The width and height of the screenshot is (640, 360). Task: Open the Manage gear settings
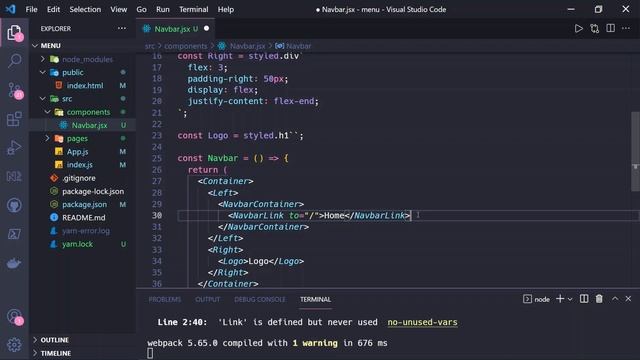[x=14, y=345]
